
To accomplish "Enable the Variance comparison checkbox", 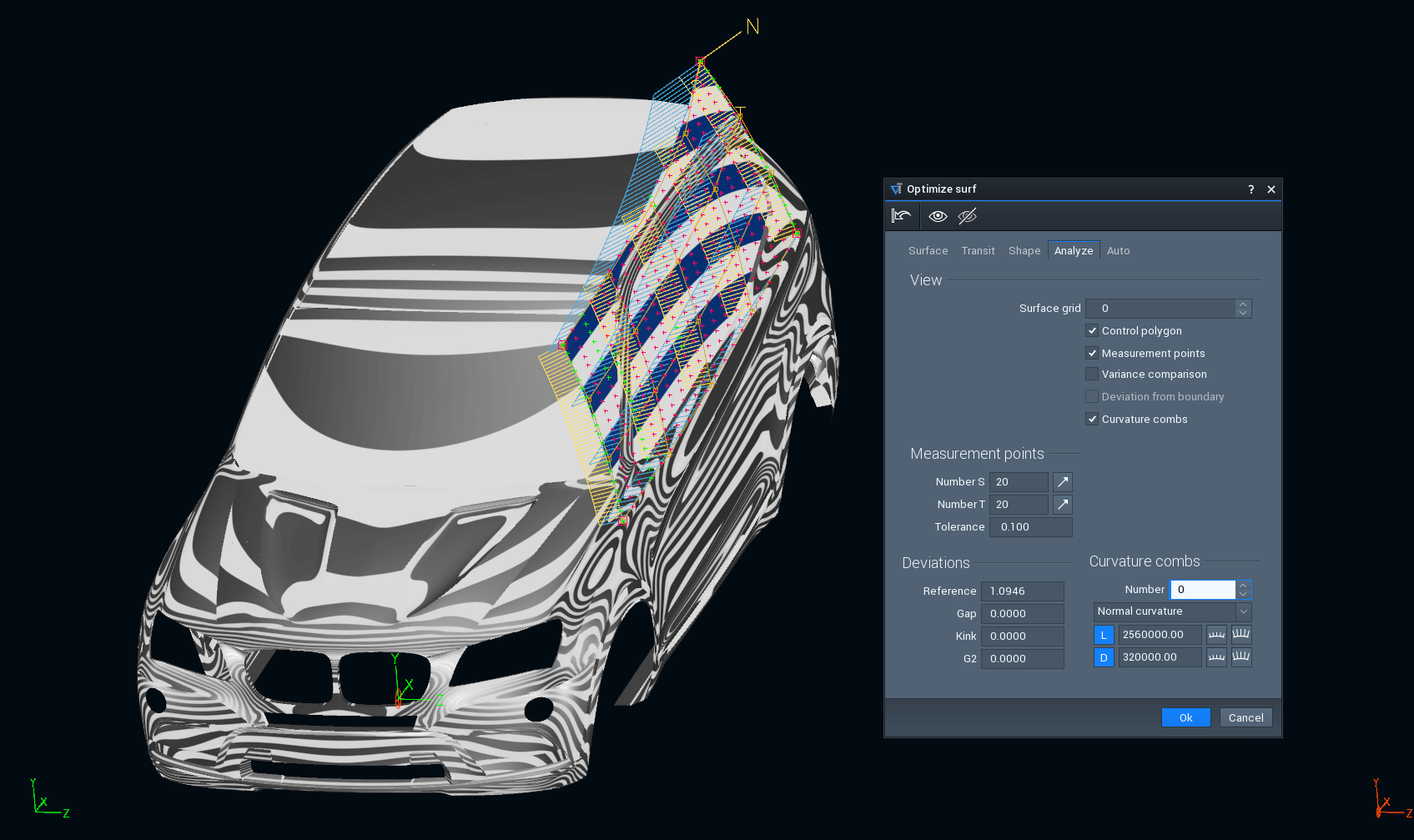I will click(x=1092, y=375).
